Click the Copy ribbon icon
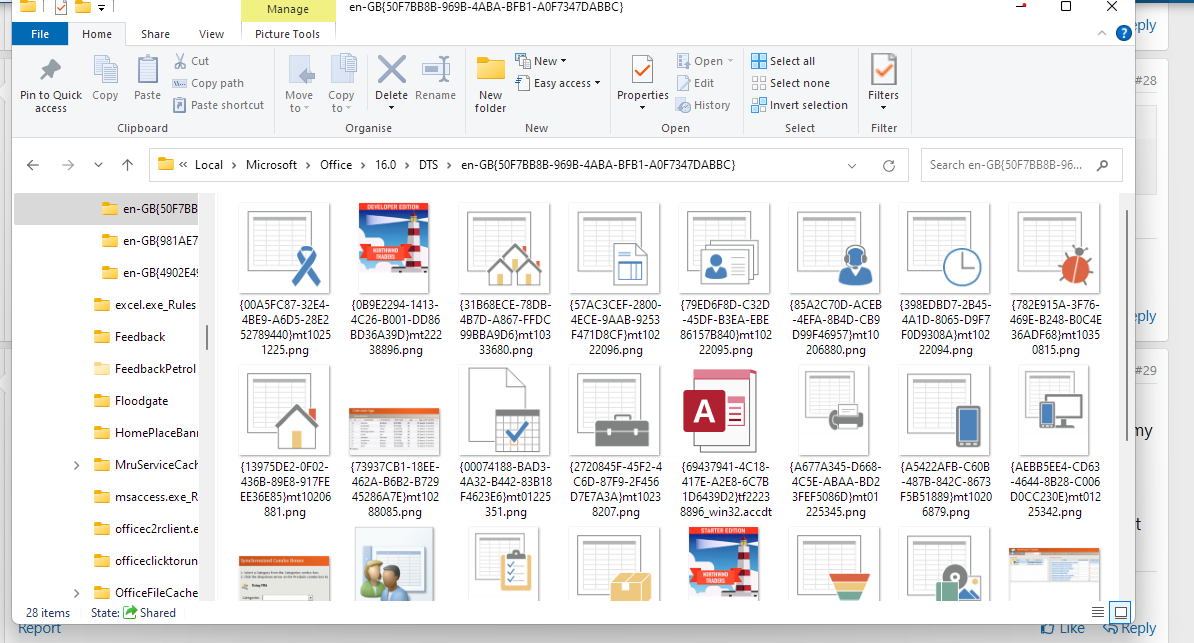This screenshot has width=1194, height=643. [x=105, y=78]
